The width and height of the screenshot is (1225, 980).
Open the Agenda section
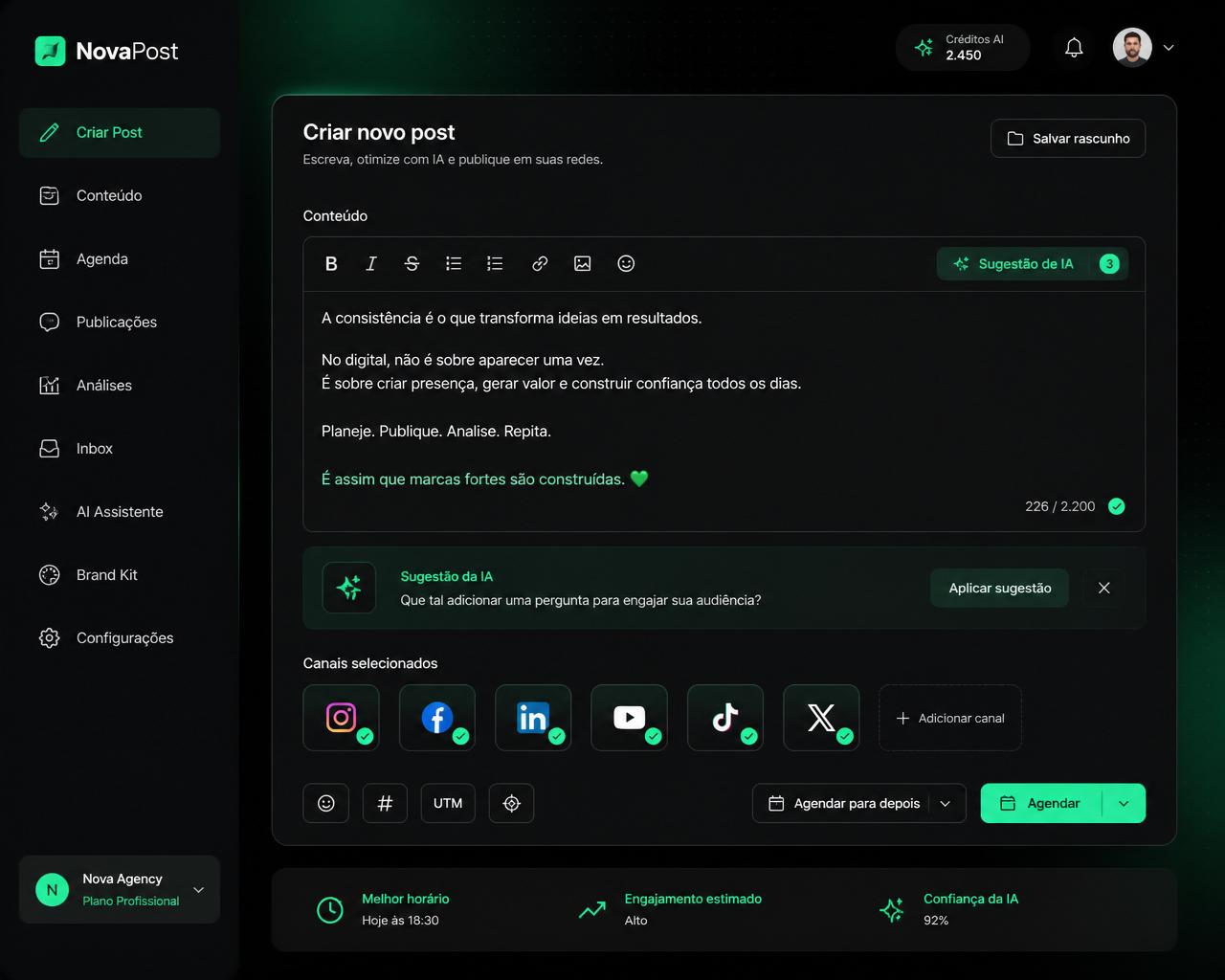(120, 258)
